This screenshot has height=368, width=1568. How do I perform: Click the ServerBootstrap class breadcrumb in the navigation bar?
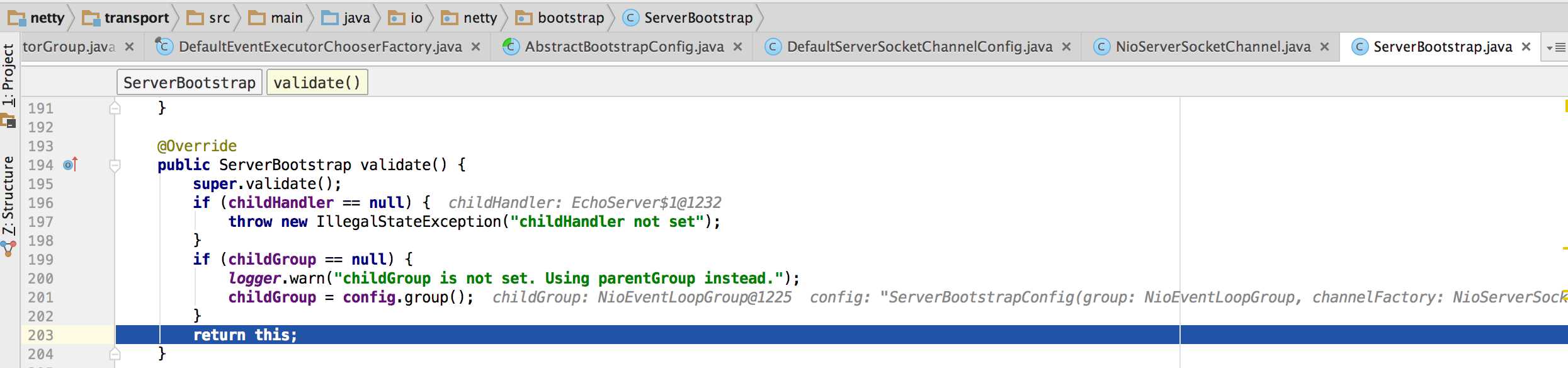click(x=688, y=18)
